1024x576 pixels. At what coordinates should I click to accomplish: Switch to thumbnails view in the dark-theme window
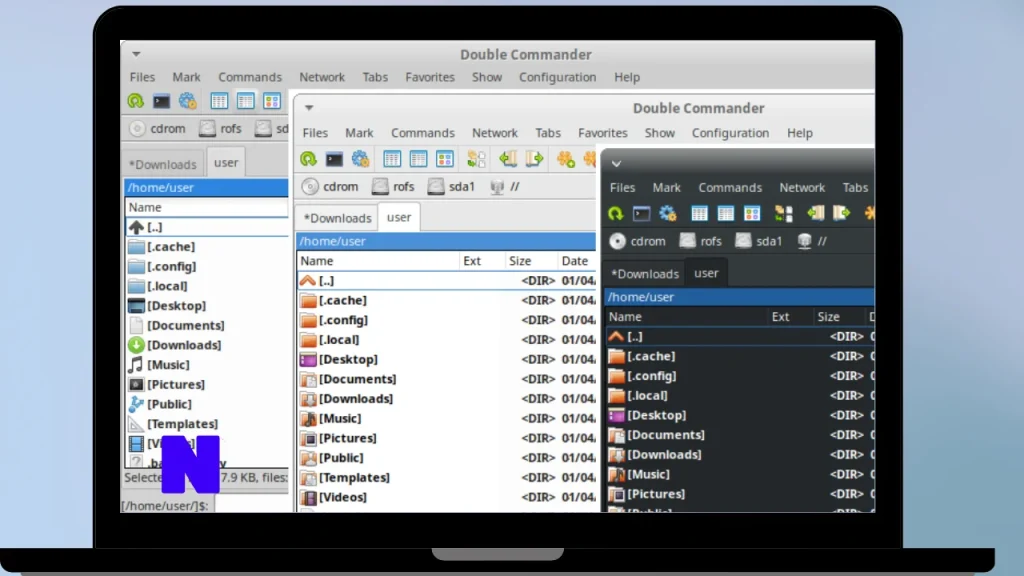[752, 214]
